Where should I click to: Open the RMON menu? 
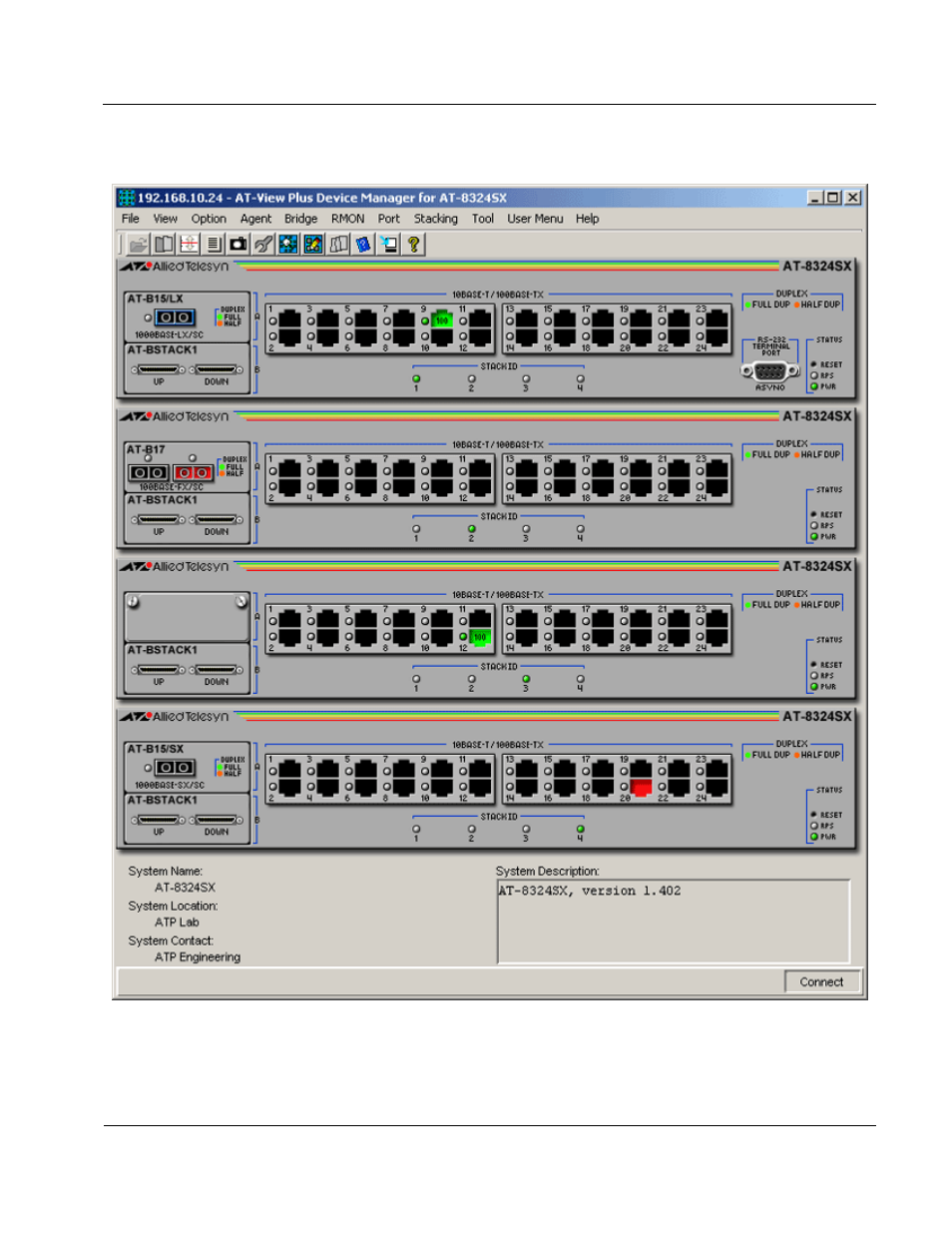coord(348,219)
